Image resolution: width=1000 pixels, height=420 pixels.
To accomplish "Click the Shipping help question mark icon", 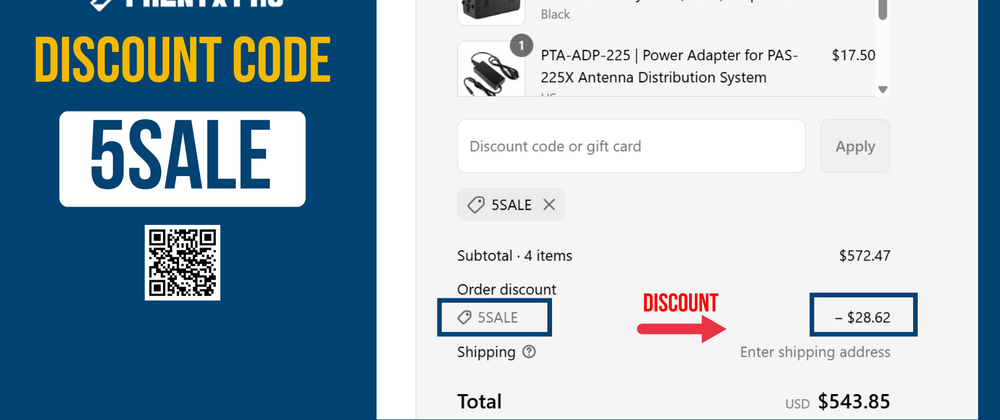I will point(529,352).
